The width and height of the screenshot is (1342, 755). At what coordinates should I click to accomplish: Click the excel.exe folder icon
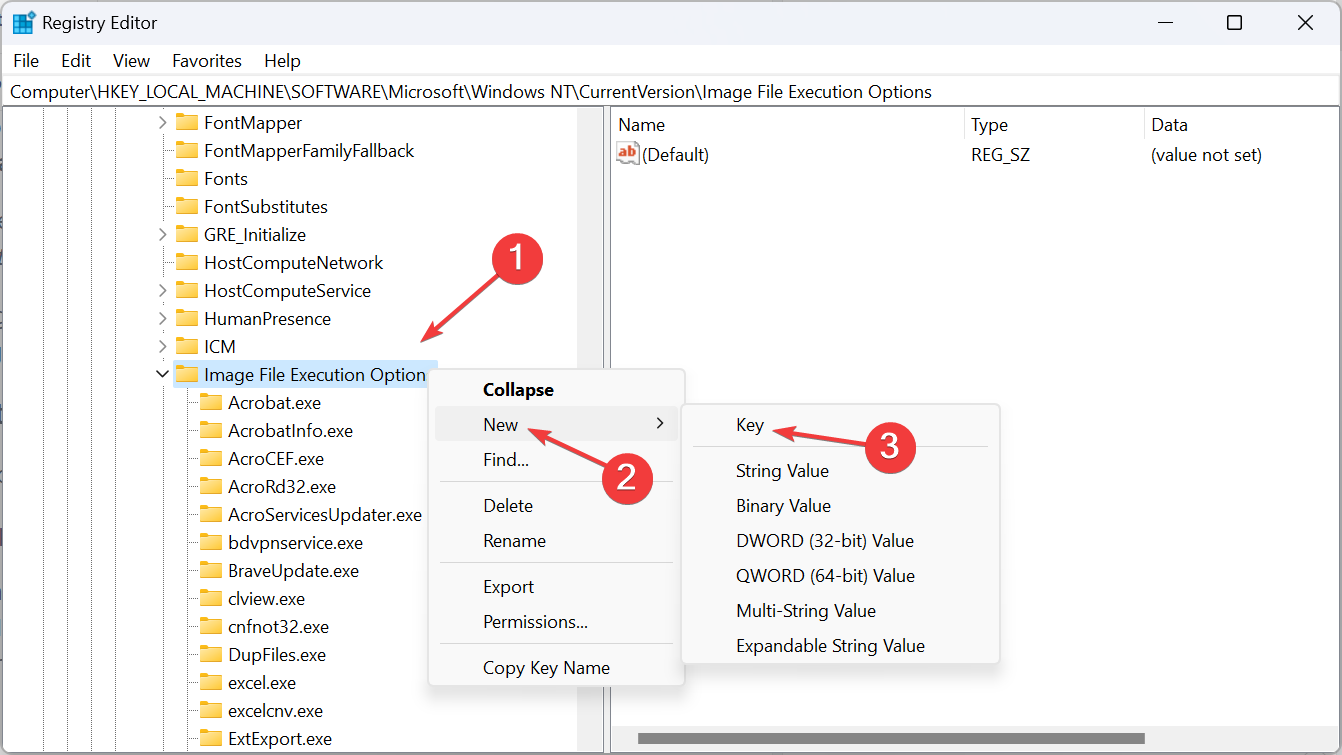pyautogui.click(x=210, y=683)
